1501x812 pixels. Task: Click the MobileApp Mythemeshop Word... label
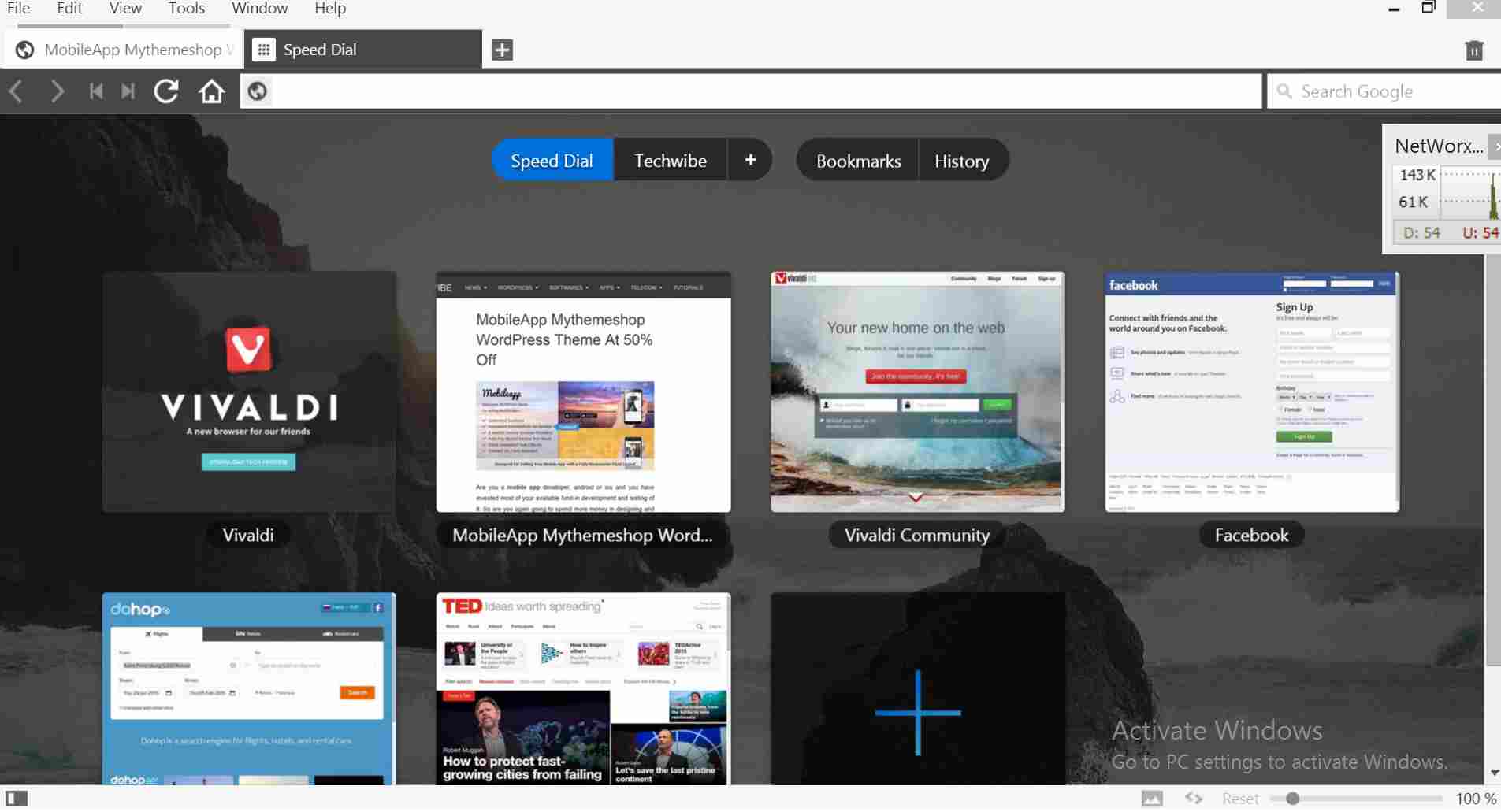point(582,535)
